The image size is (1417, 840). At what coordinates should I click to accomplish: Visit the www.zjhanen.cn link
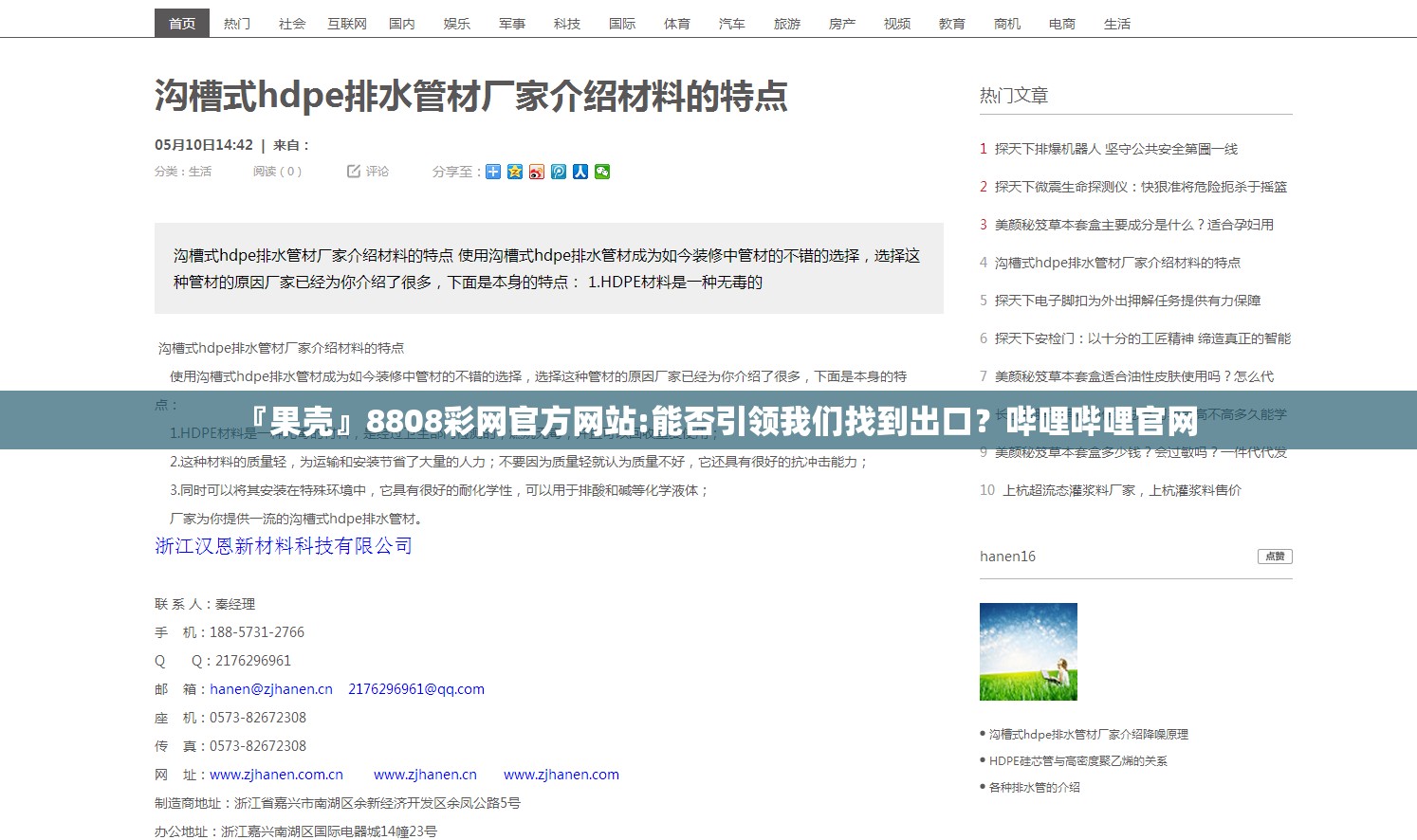[x=425, y=775]
